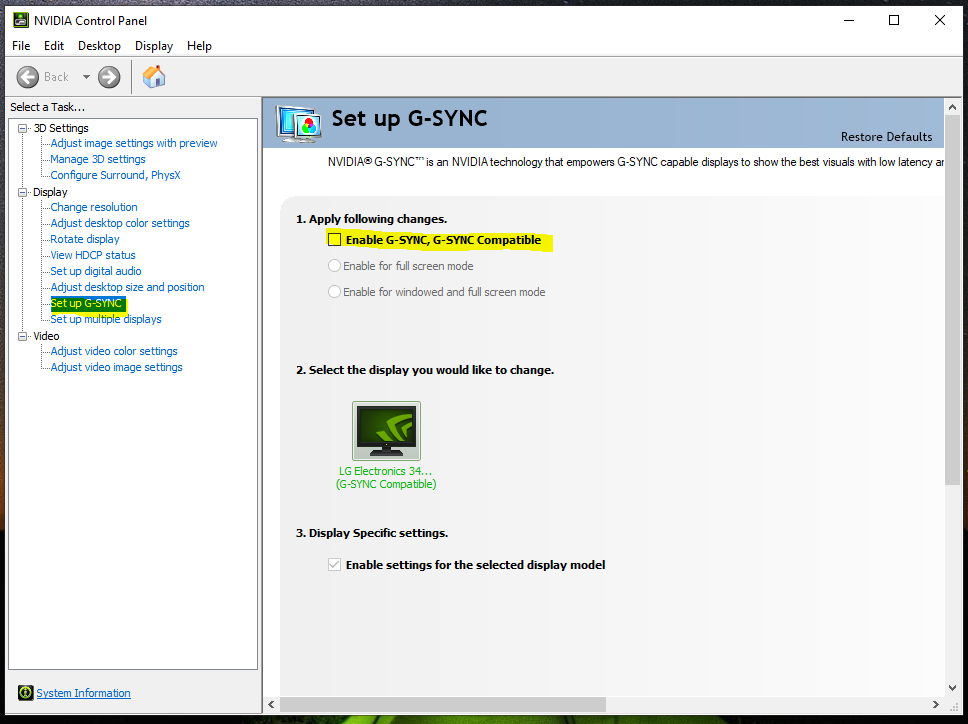The height and width of the screenshot is (724, 968).
Task: Select Set up G-SYNC in task tree
Action: coord(86,304)
